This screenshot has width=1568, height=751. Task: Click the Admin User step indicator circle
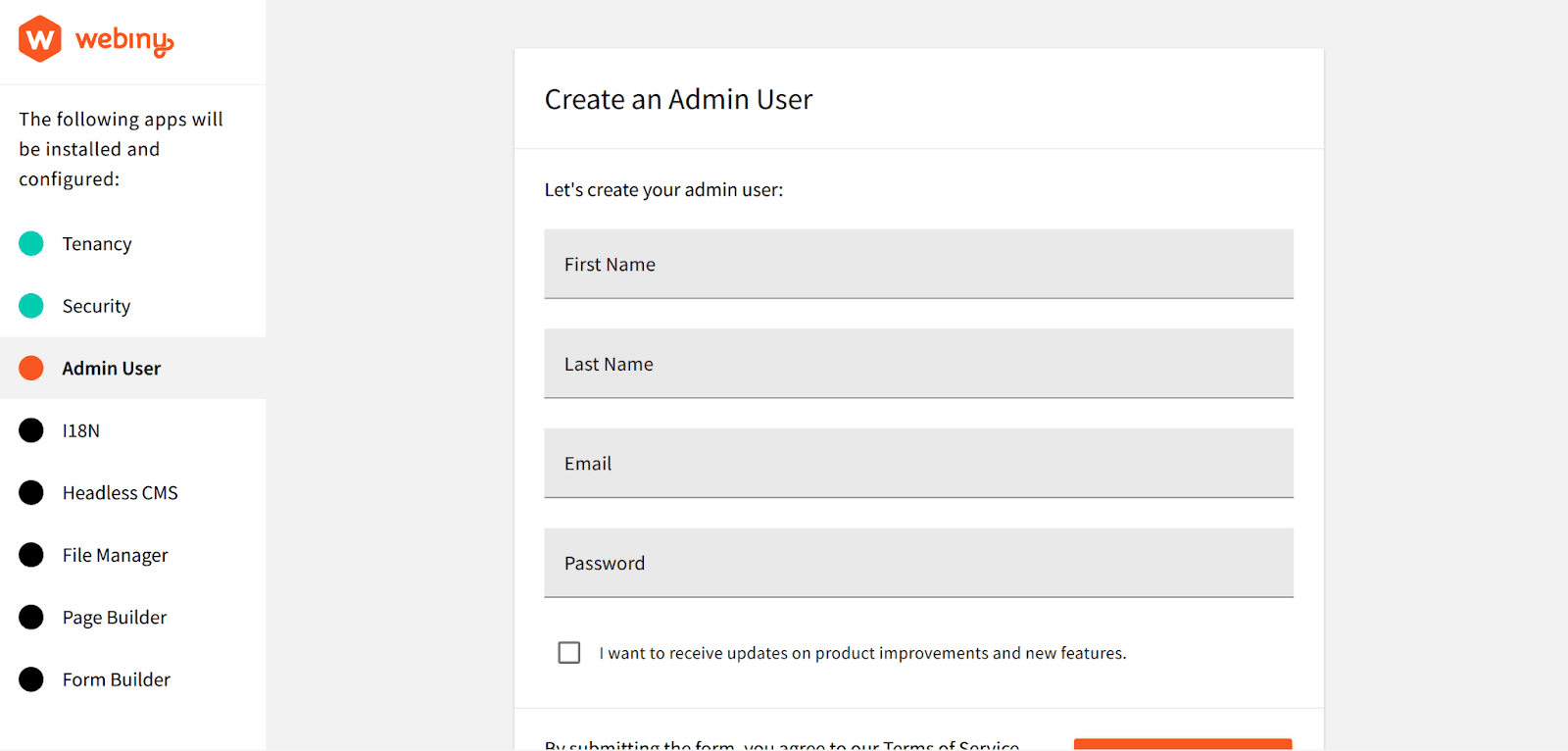point(30,368)
